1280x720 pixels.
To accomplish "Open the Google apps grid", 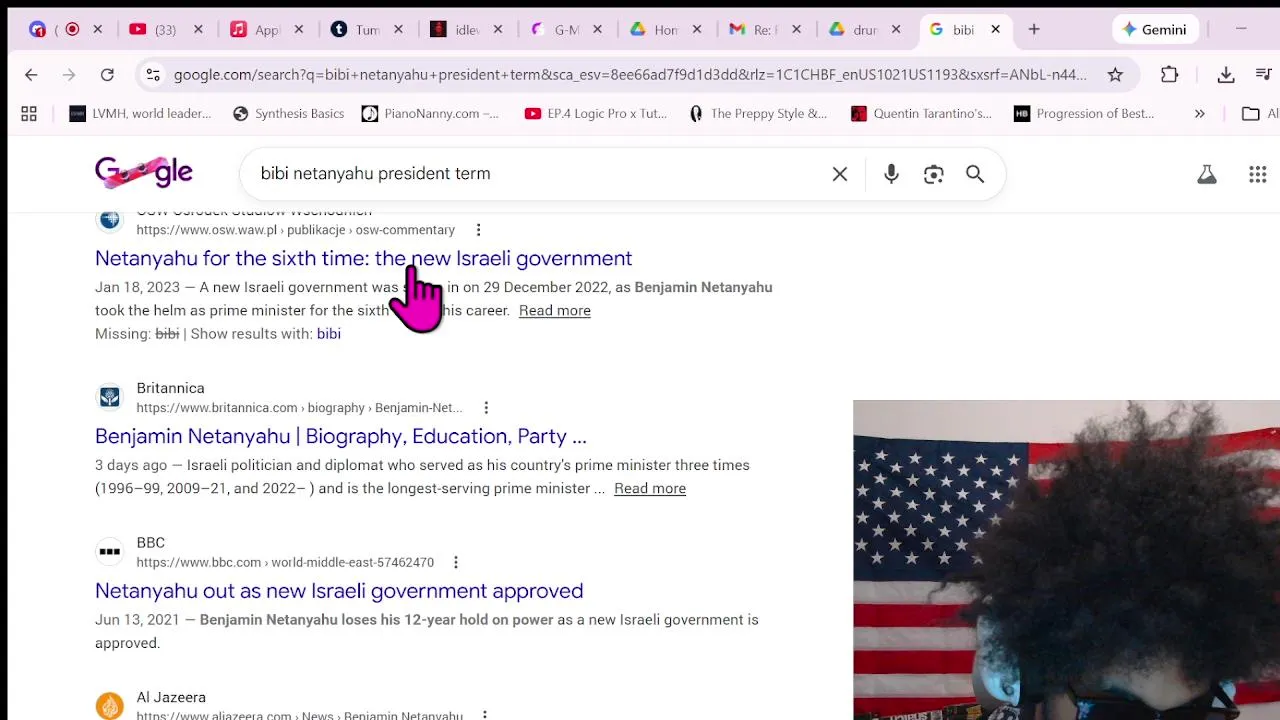I will pos(1258,174).
